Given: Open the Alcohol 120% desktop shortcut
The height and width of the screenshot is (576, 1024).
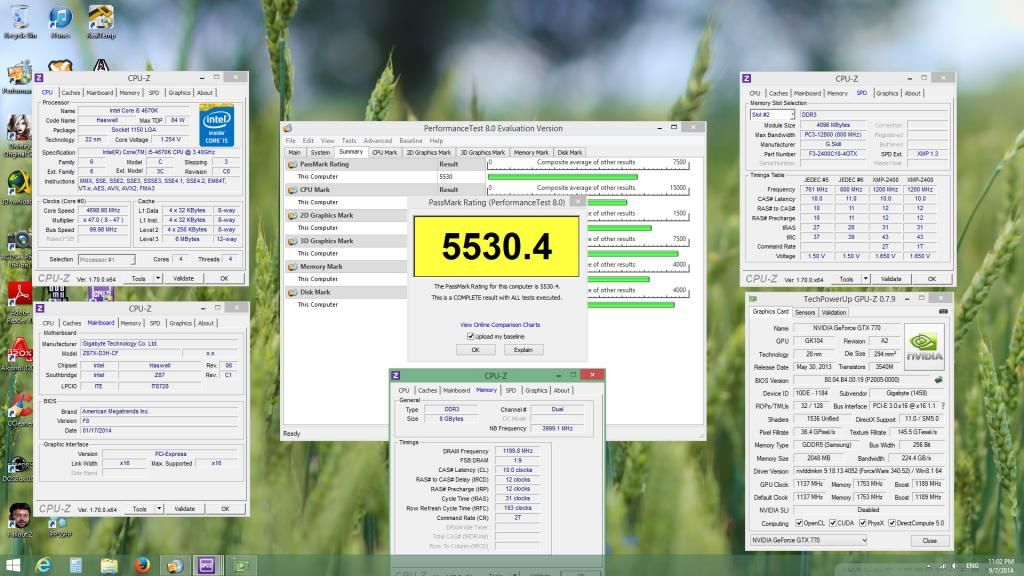Looking at the screenshot, I should pos(19,355).
